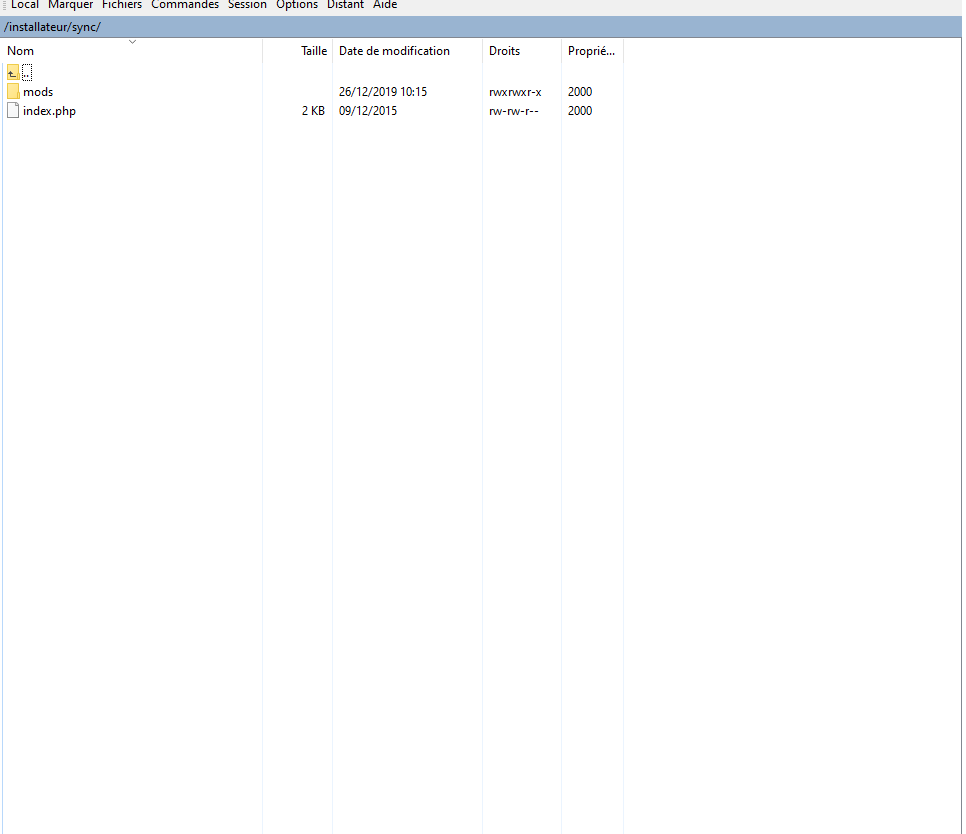Select the mods folder icon
Viewport: 966px width, 834px height.
click(x=13, y=92)
